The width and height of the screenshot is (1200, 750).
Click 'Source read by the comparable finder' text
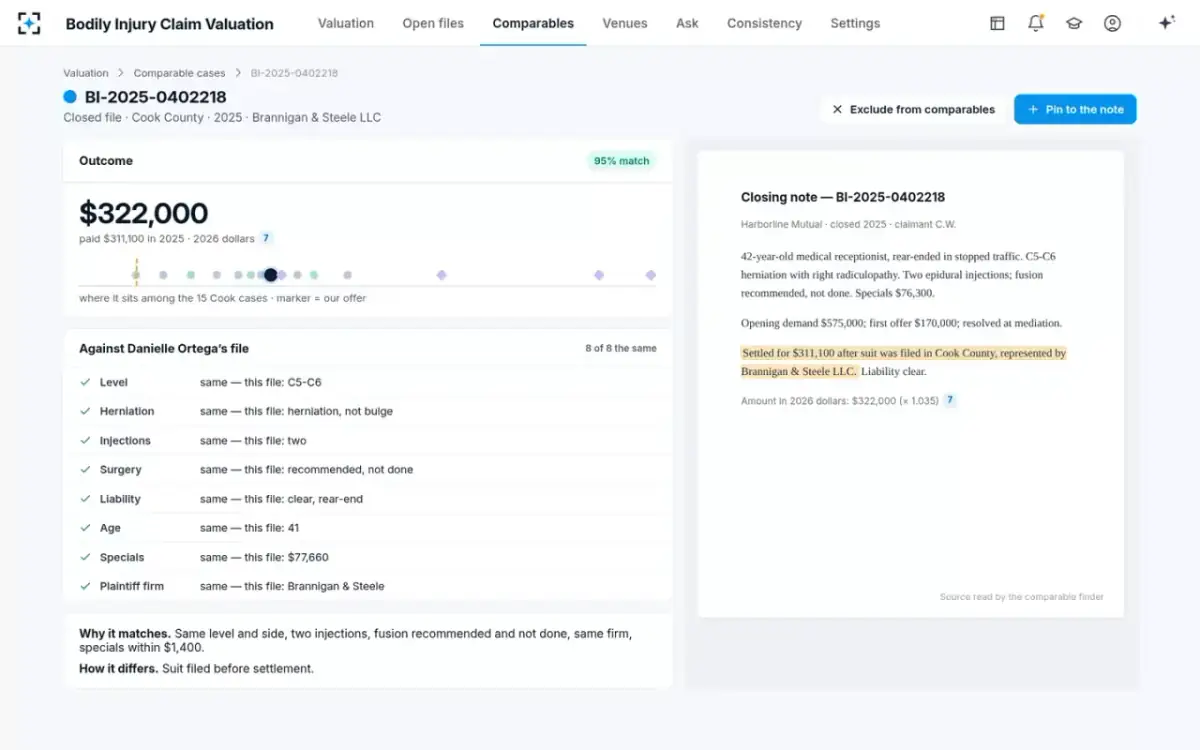click(1022, 597)
